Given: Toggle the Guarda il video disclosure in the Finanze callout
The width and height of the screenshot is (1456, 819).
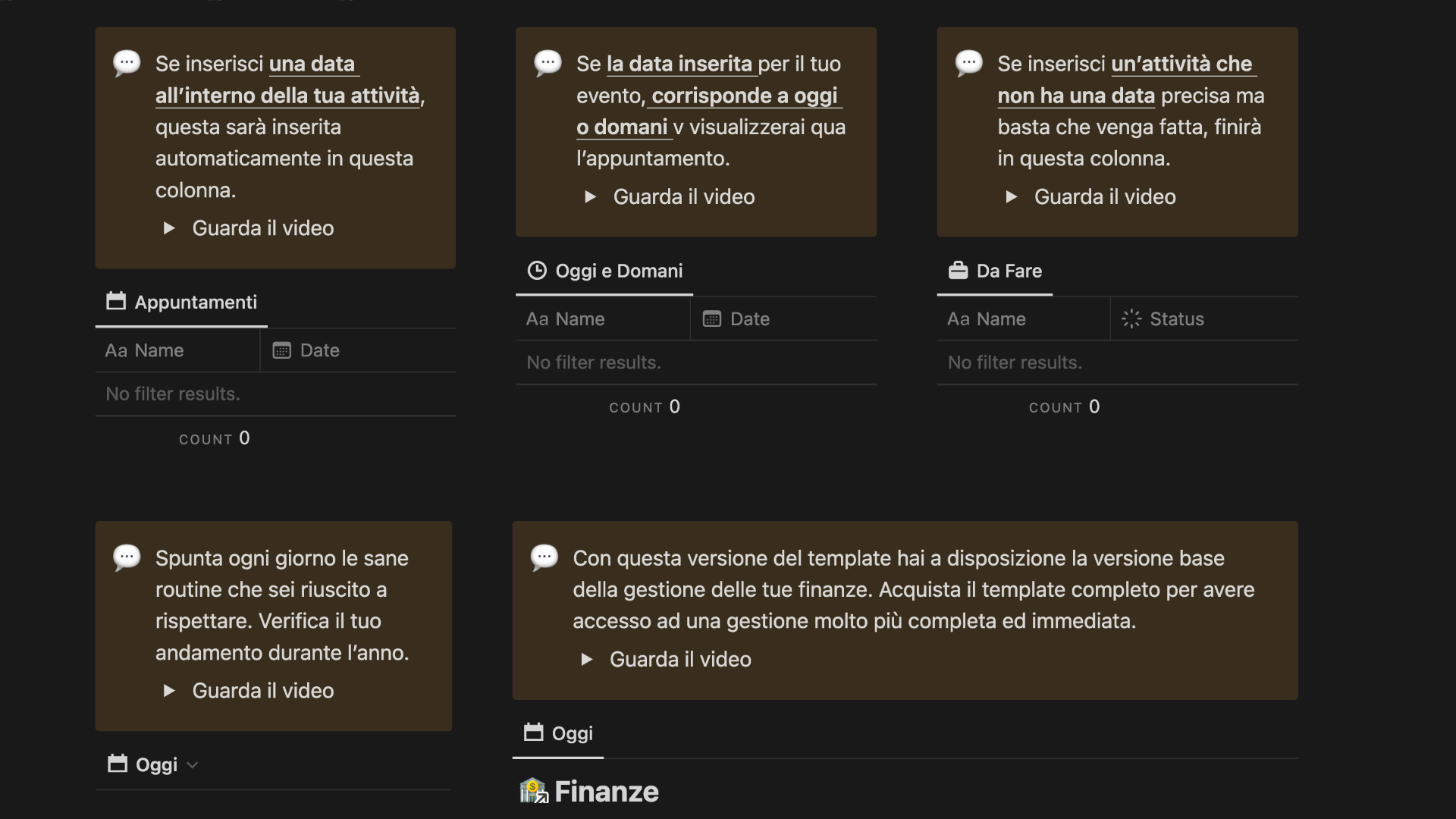Looking at the screenshot, I should (x=586, y=659).
